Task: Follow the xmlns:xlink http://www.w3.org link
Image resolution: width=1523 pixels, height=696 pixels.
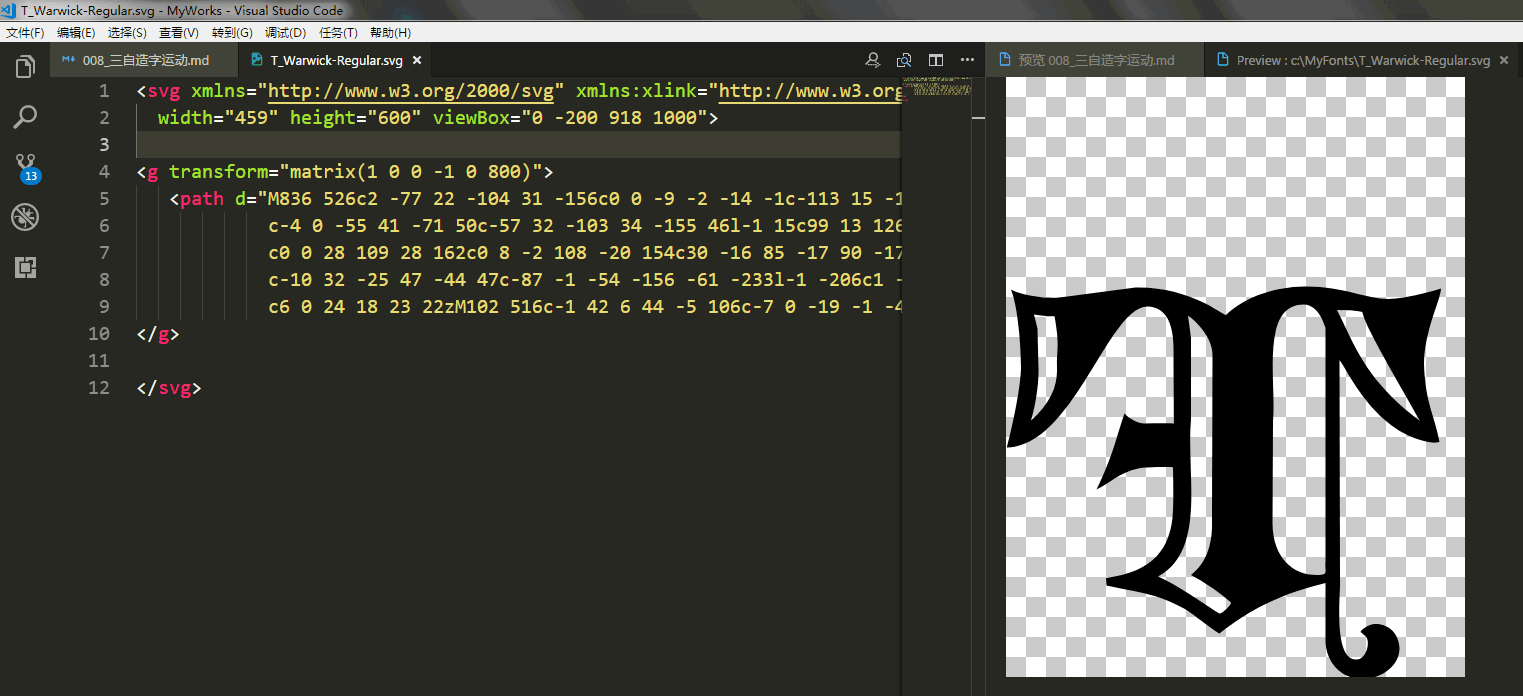Action: [x=812, y=91]
